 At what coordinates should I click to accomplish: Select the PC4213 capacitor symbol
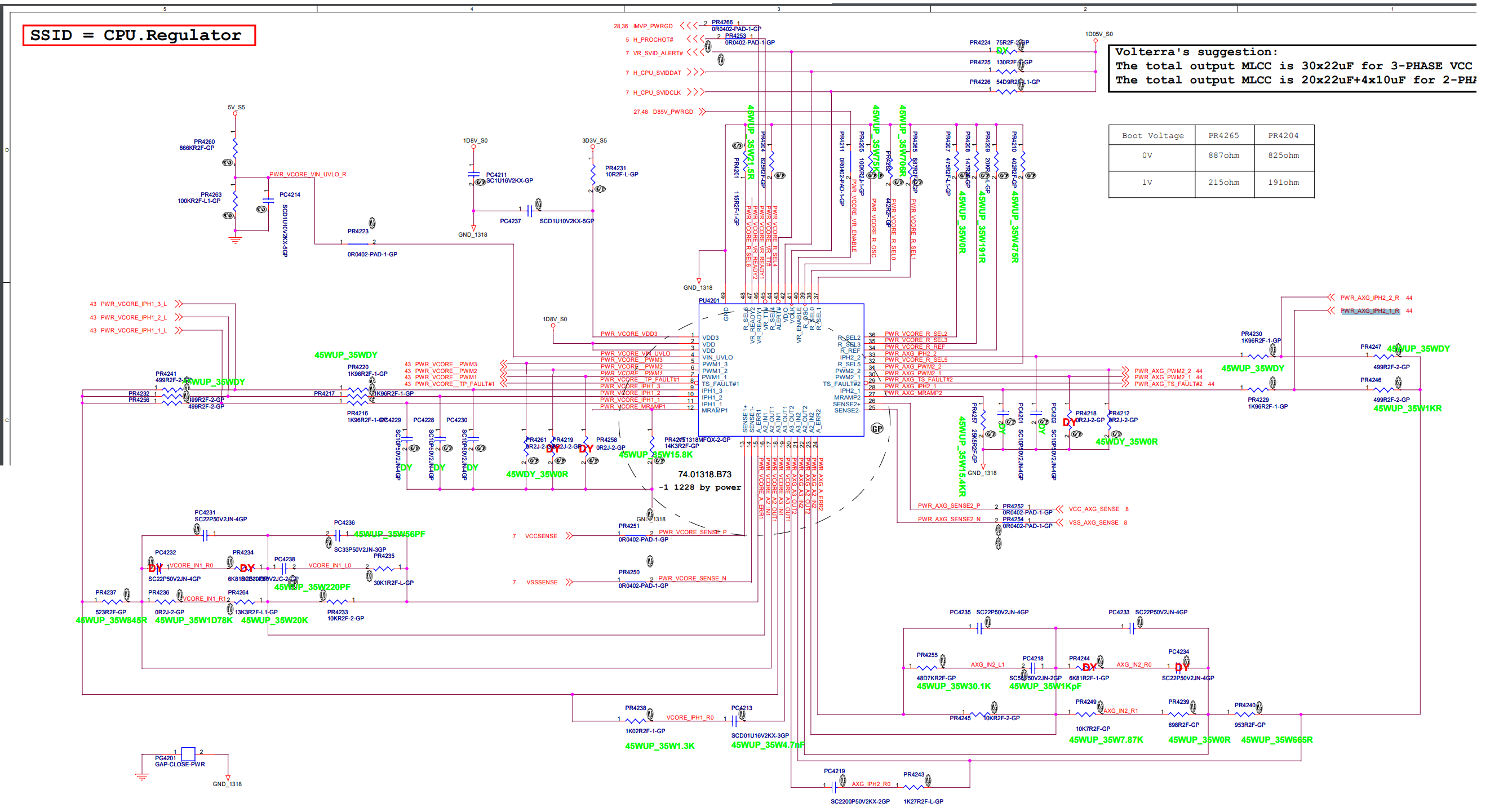[x=734, y=721]
